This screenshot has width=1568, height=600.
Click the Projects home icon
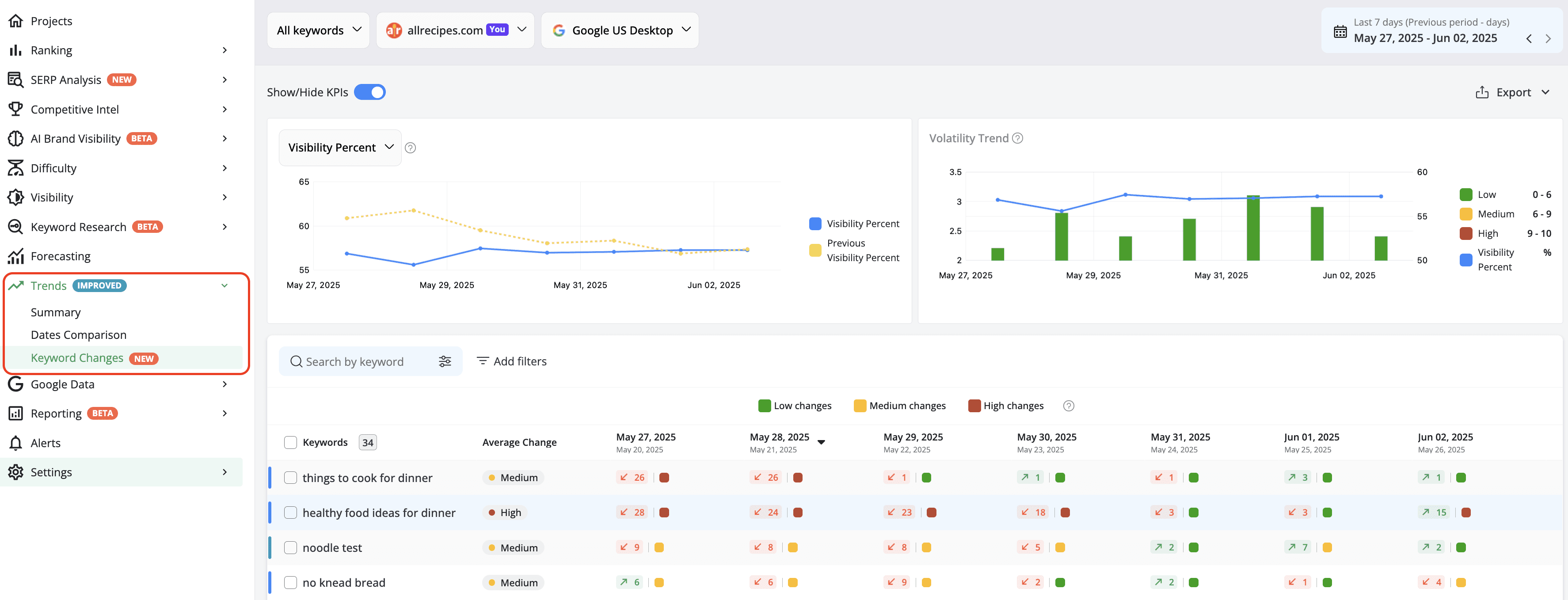(16, 21)
